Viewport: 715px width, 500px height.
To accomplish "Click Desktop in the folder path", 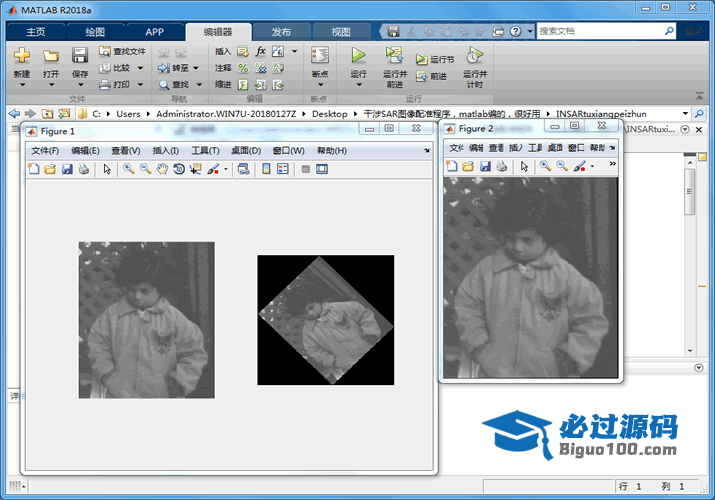I will pos(329,114).
